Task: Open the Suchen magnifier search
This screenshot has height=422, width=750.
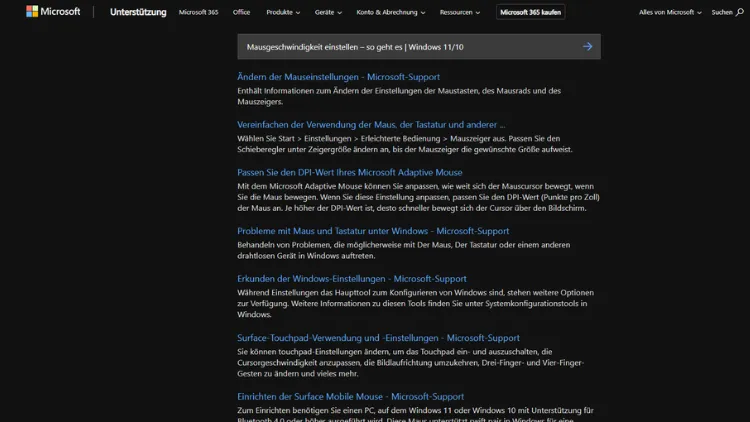Action: pyautogui.click(x=728, y=12)
